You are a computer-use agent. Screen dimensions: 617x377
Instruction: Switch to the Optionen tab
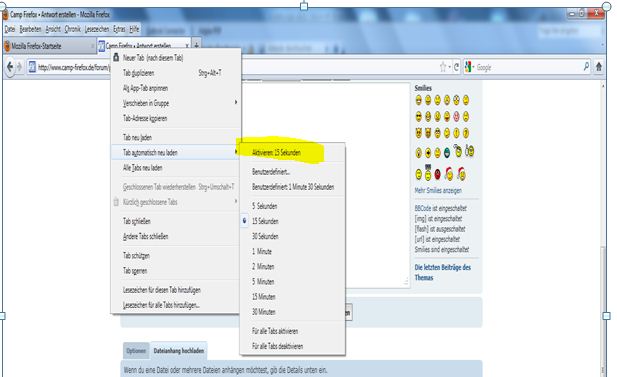click(x=136, y=351)
